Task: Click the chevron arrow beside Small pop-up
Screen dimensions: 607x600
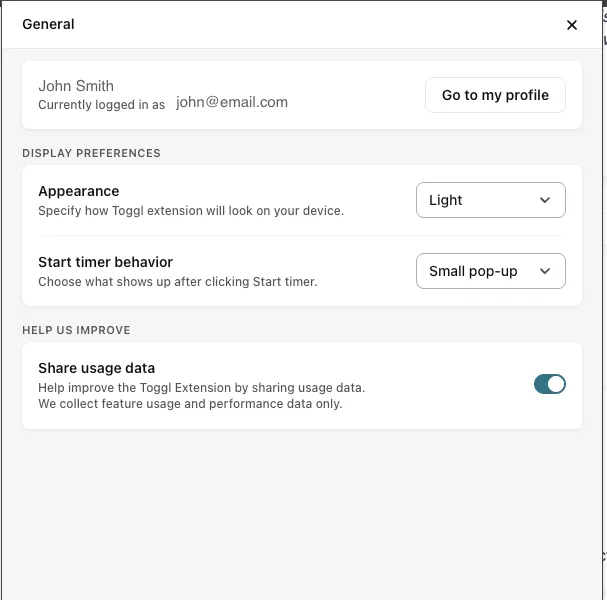Action: [545, 271]
